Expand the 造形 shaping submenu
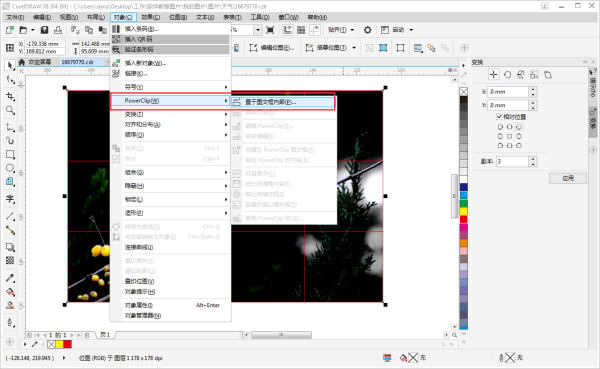 coord(171,213)
